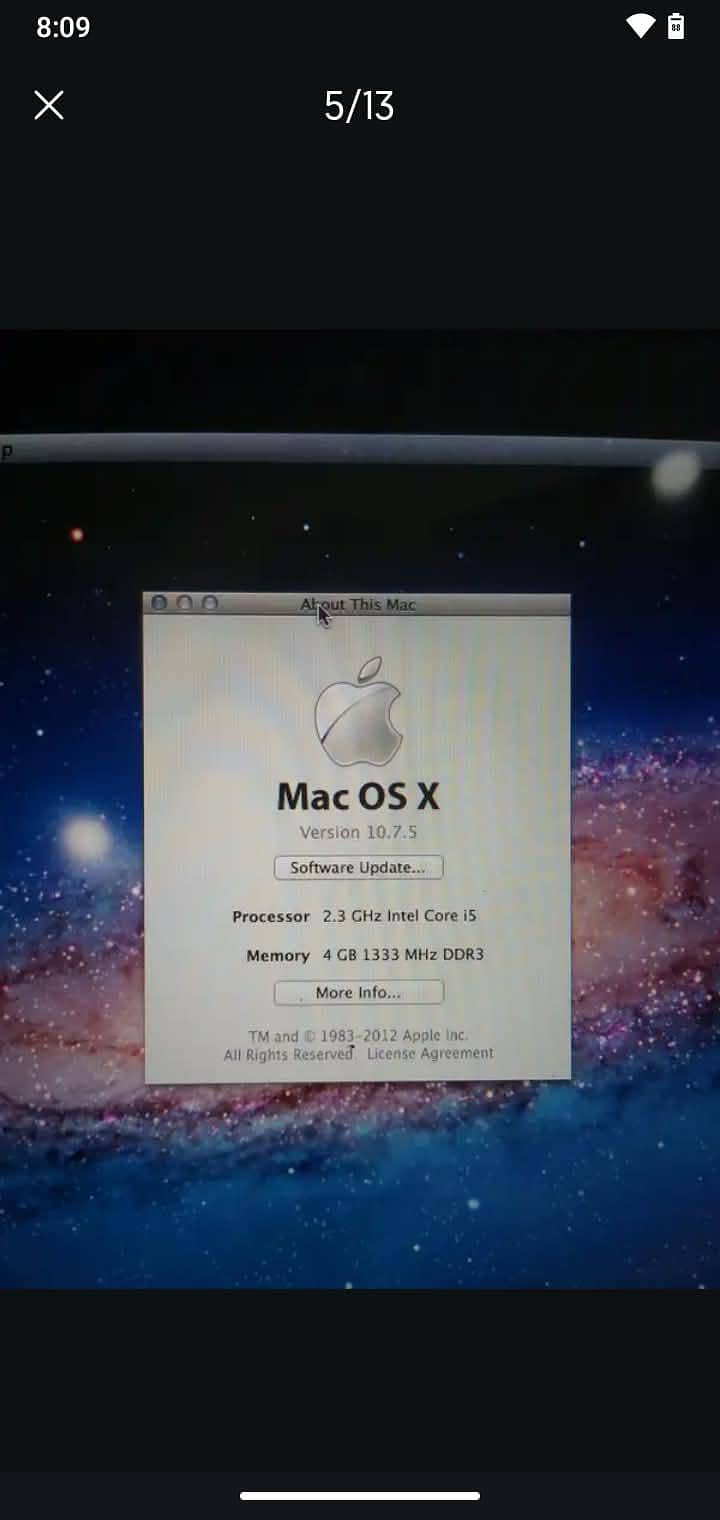
Task: Tap the 8:09 clock
Action: pyautogui.click(x=63, y=27)
